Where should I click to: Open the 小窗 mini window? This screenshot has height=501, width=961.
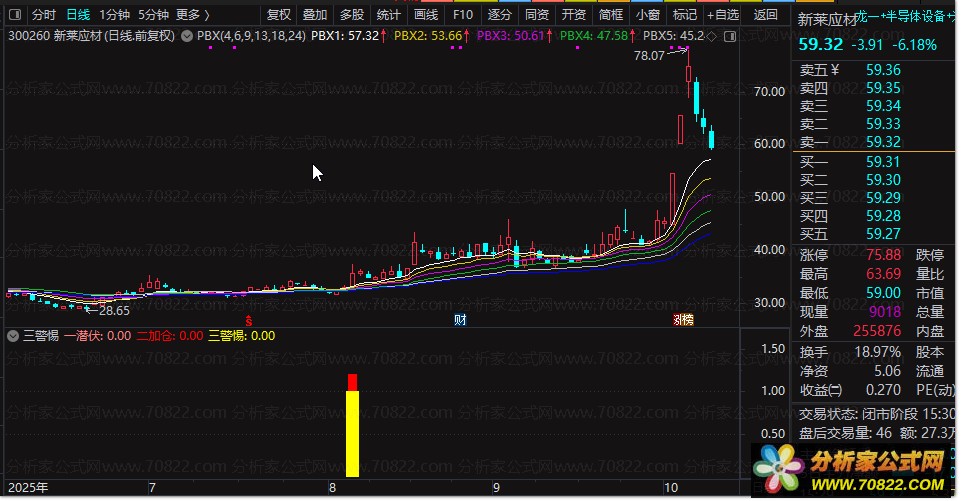tap(648, 14)
